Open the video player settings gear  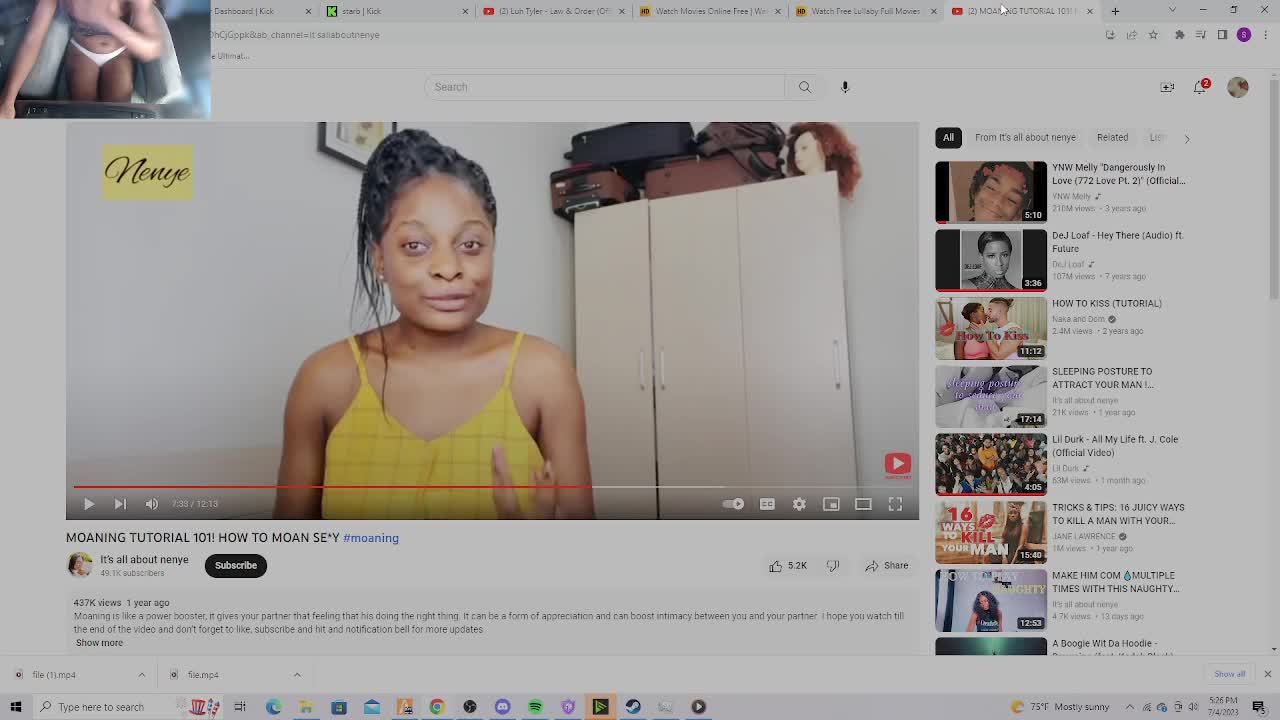click(x=799, y=504)
